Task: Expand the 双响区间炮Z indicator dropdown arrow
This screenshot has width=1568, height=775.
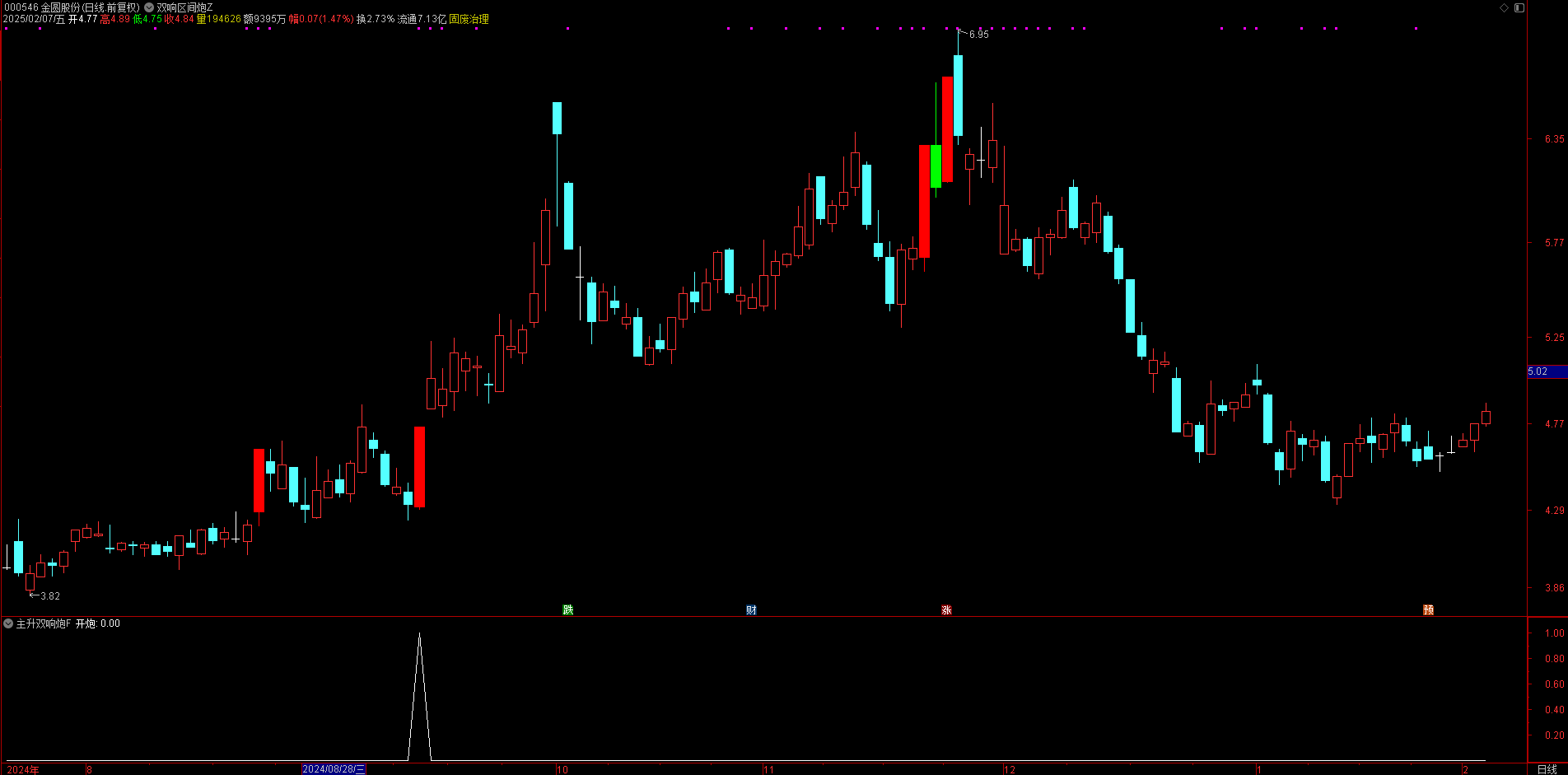Action: point(149,7)
